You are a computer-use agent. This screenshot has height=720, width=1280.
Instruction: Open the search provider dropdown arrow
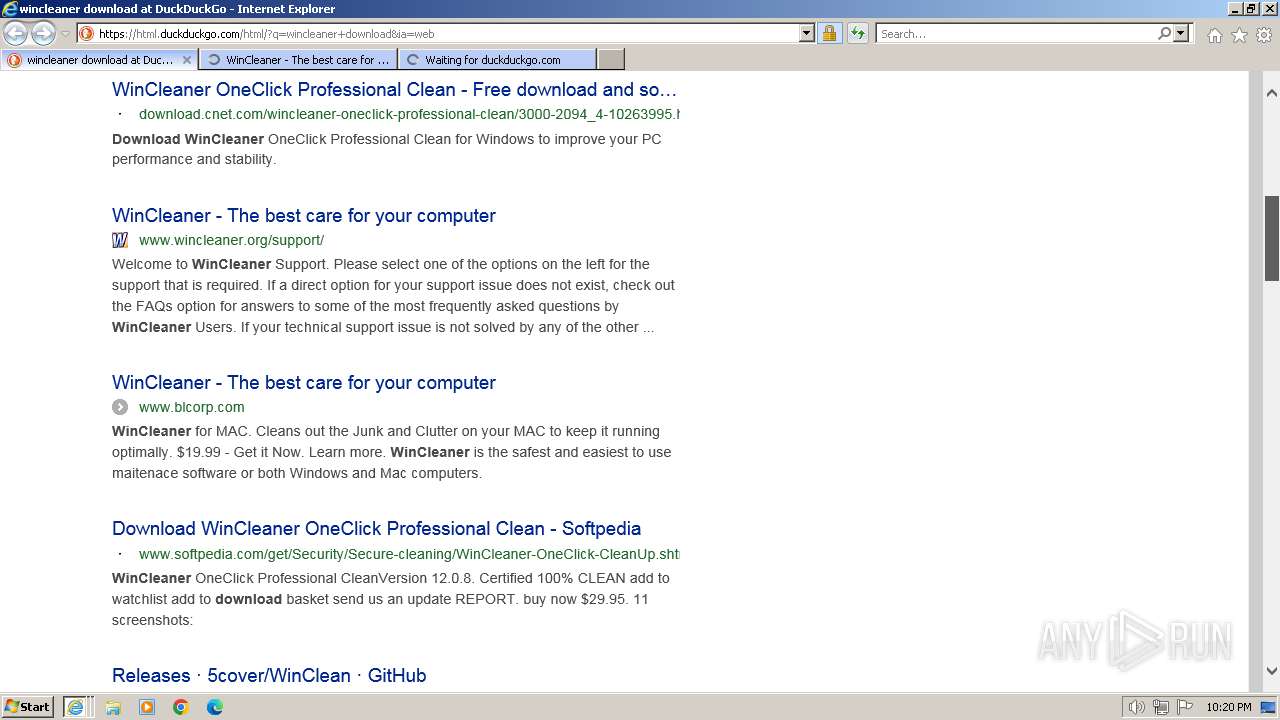click(1181, 33)
